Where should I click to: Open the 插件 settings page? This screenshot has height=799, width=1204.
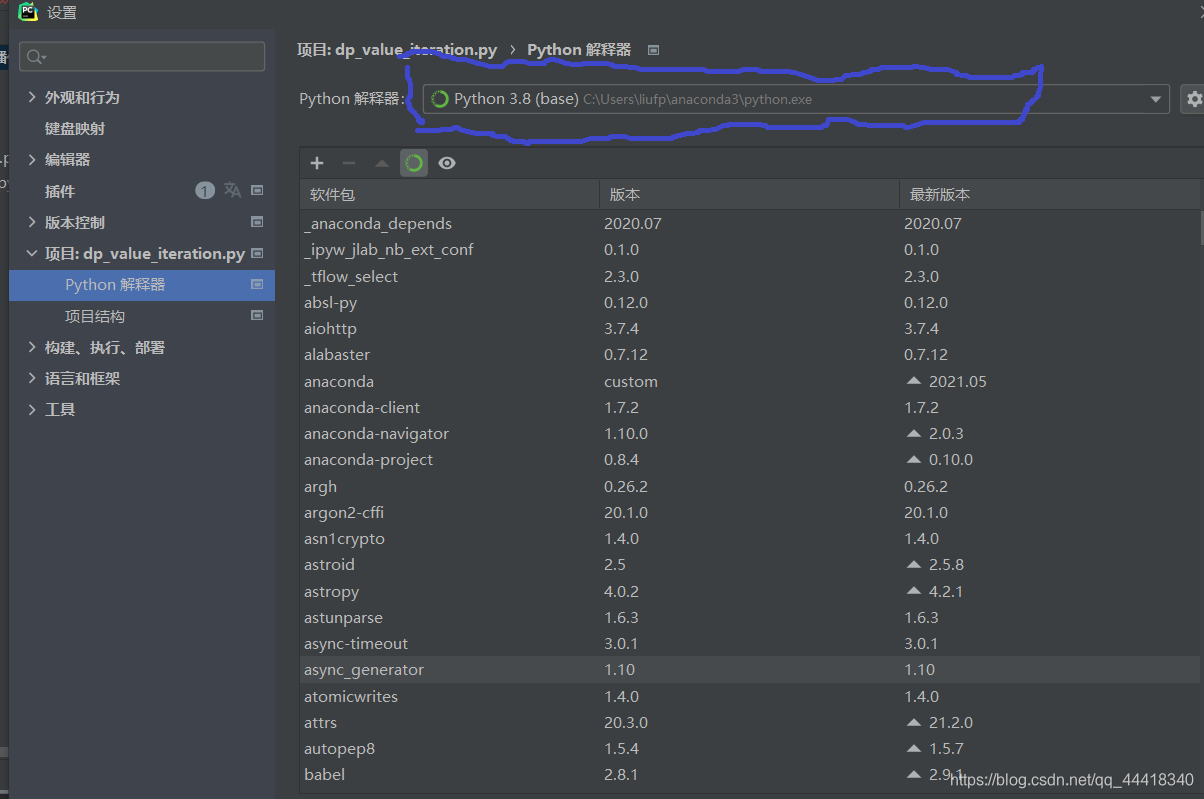tap(60, 191)
